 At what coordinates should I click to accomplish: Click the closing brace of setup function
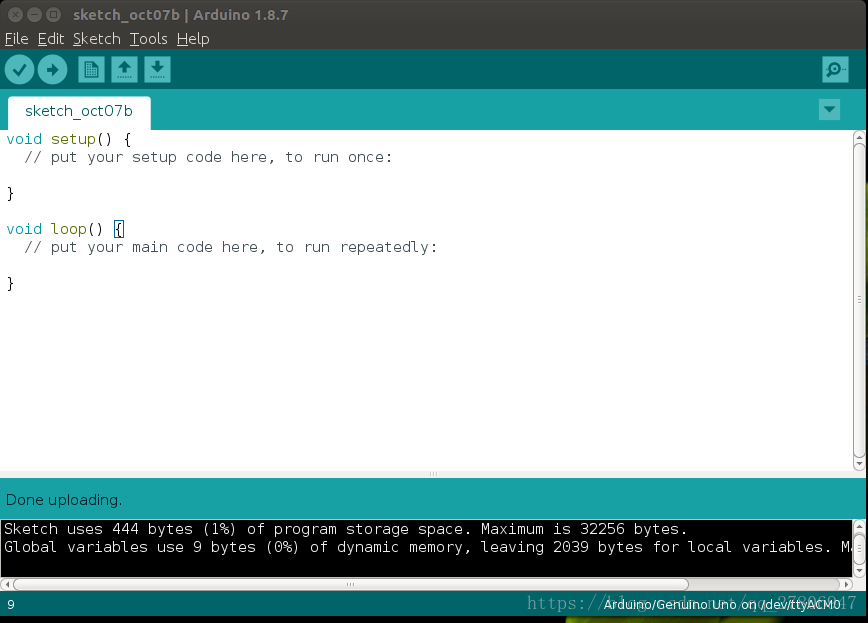click(11, 193)
